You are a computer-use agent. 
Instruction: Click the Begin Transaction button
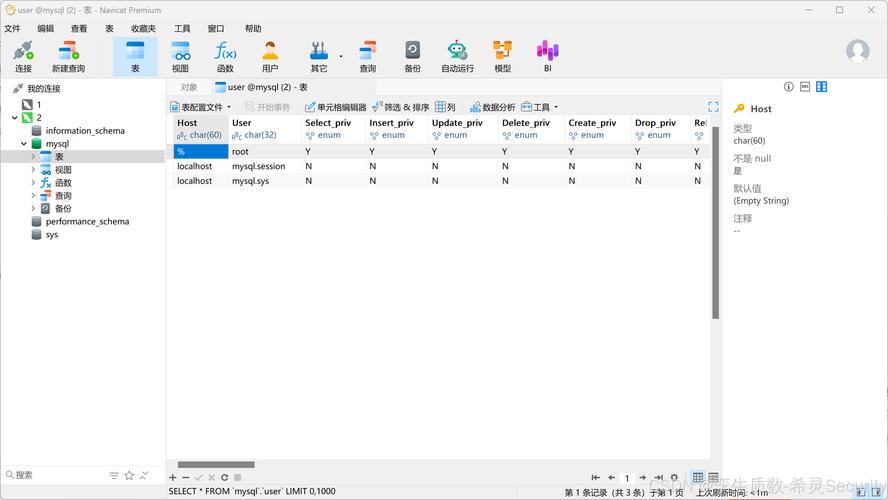pos(267,107)
